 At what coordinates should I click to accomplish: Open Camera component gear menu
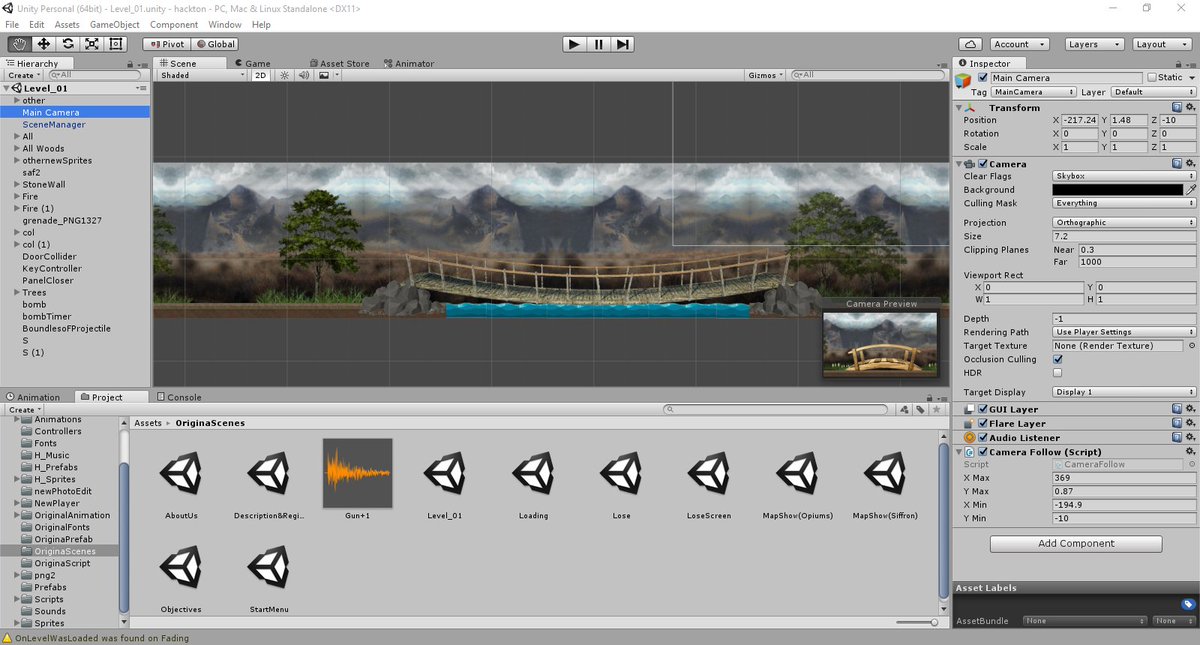pyautogui.click(x=1190, y=163)
